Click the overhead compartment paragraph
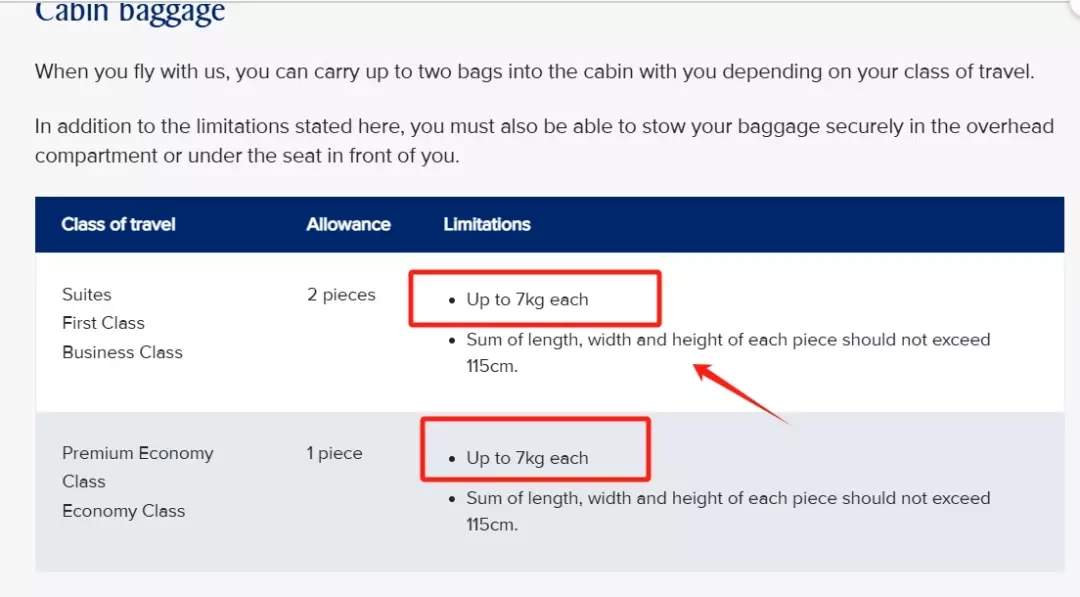The image size is (1080, 597). pyautogui.click(x=544, y=140)
